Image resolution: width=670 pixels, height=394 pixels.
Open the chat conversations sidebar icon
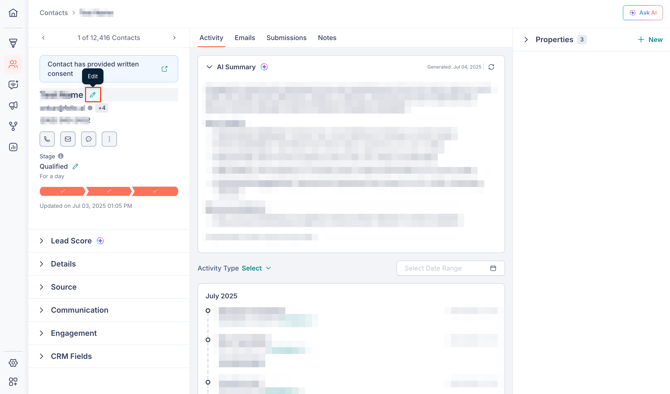point(13,85)
